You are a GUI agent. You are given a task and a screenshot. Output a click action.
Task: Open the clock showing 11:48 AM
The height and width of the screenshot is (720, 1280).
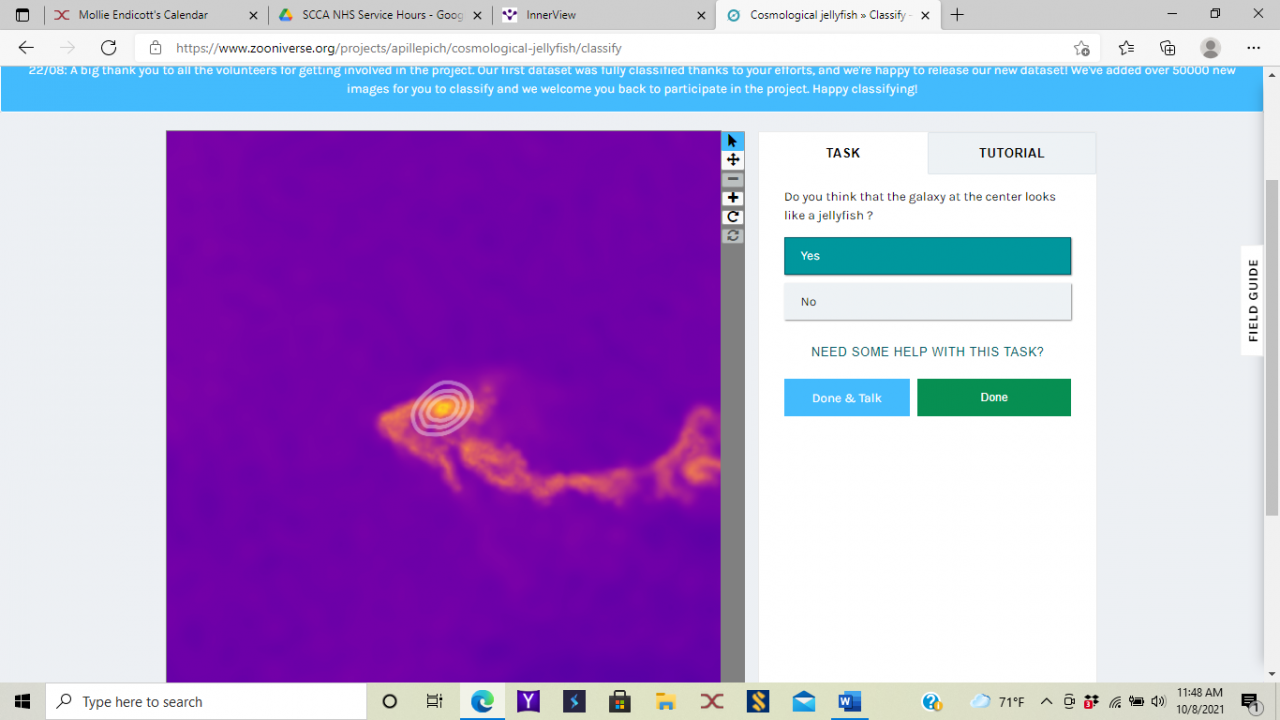[1200, 701]
